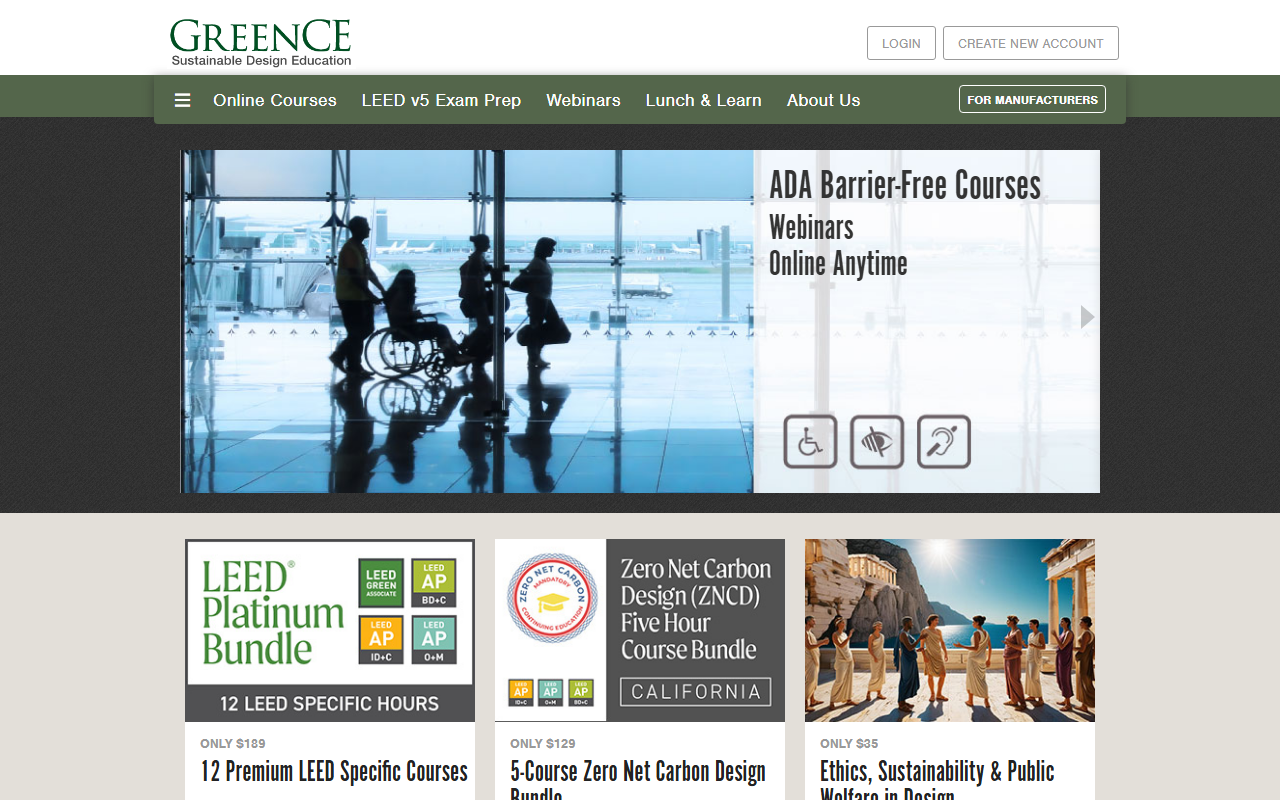This screenshot has height=800, width=1280.
Task: Click the ONLY $129 price label
Action: click(543, 743)
